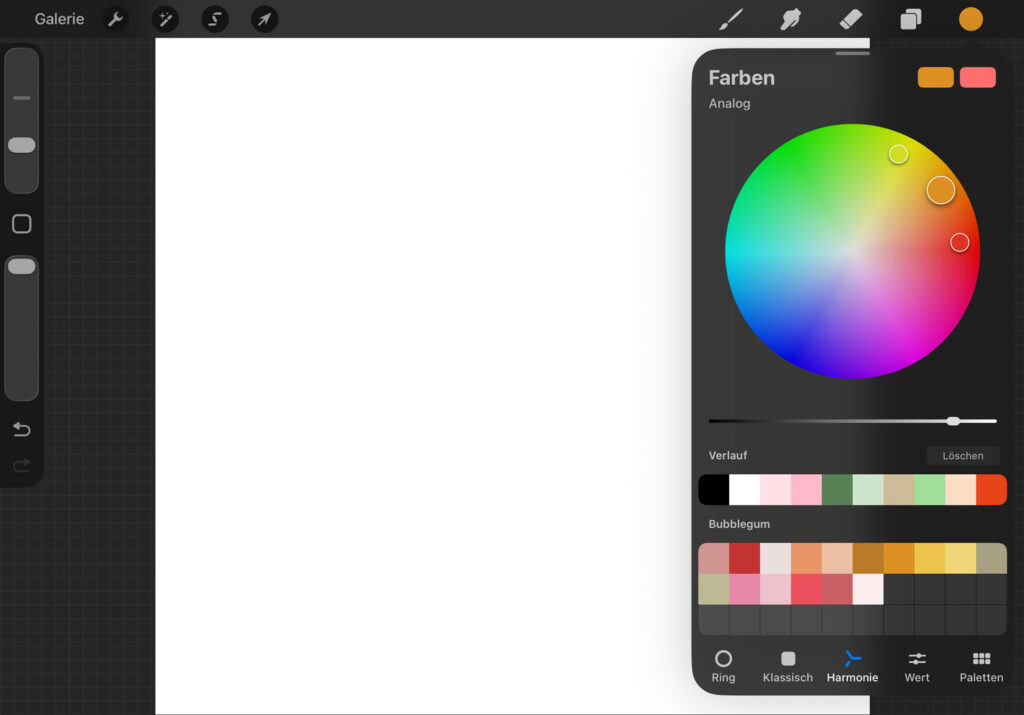1024x715 pixels.
Task: Select the light pink Verlauf swatch
Action: 776,490
